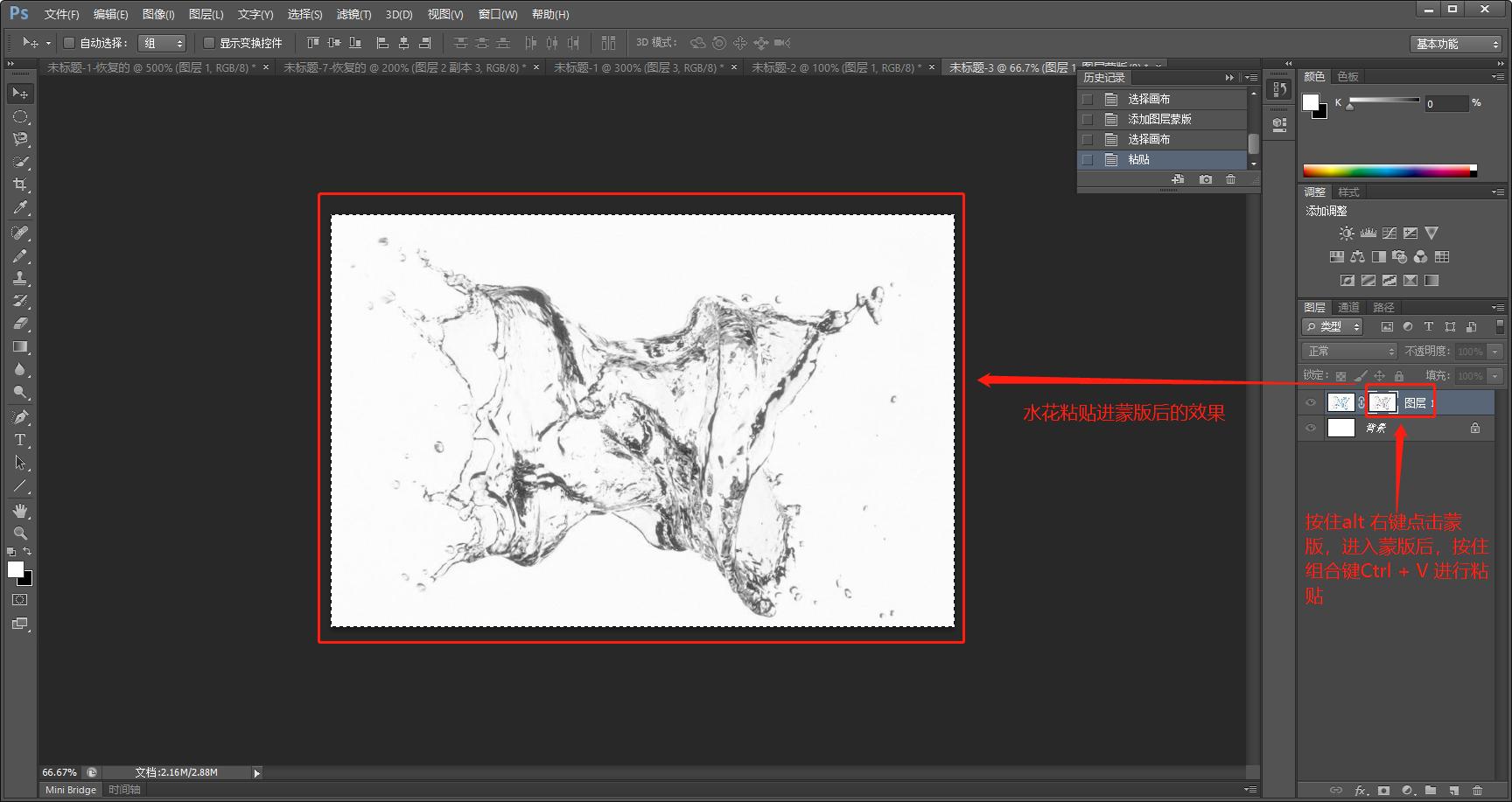Hide the Background layer visibility eye

click(1310, 428)
